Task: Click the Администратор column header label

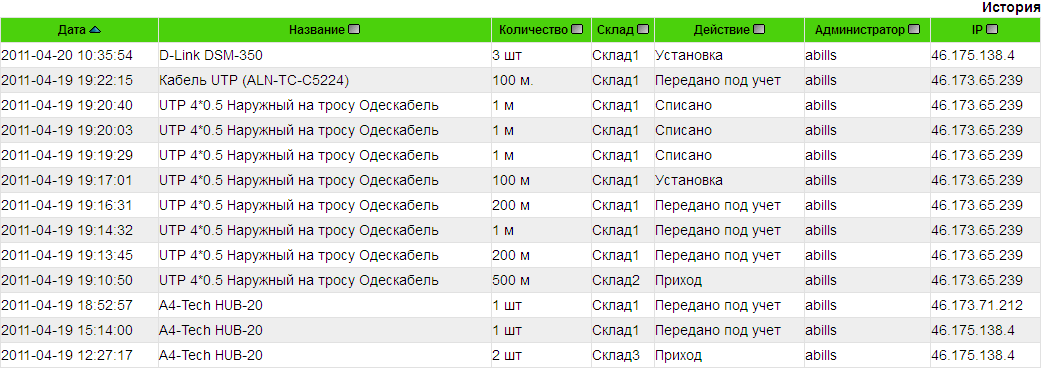Action: pyautogui.click(x=860, y=30)
